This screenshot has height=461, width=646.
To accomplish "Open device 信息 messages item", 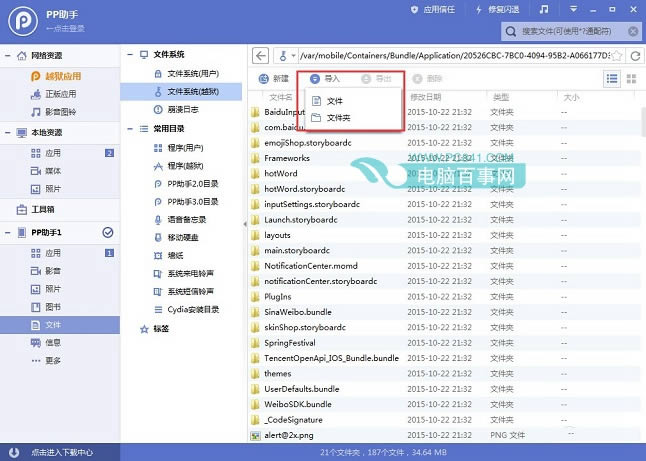I will point(46,343).
